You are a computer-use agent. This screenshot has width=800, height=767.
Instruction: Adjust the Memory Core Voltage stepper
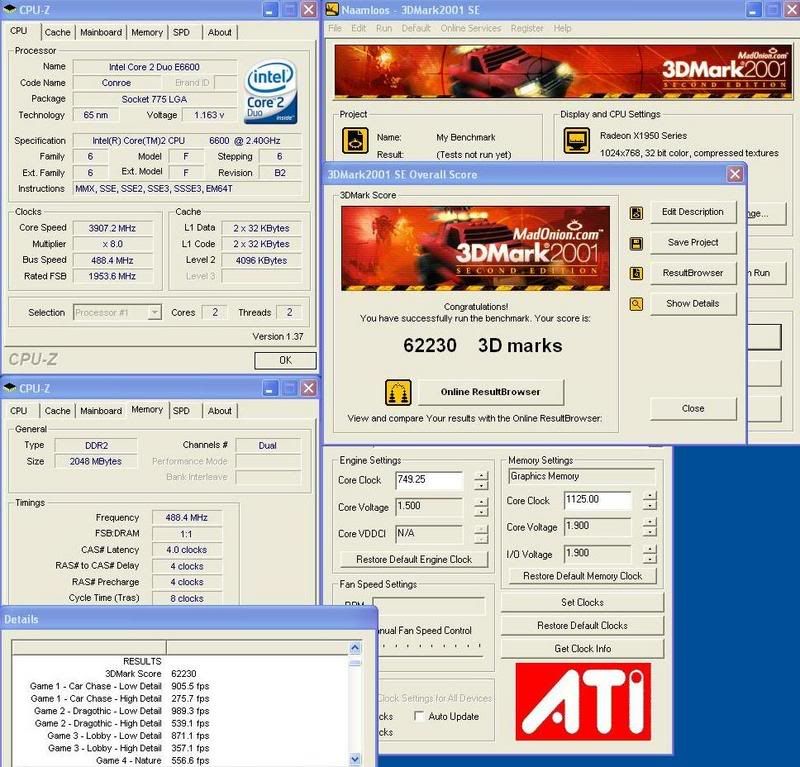coord(649,527)
